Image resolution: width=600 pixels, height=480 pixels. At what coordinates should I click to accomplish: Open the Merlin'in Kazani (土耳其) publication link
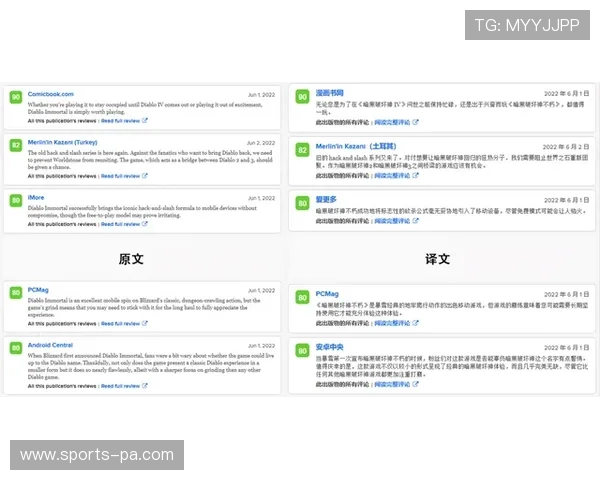[356, 146]
